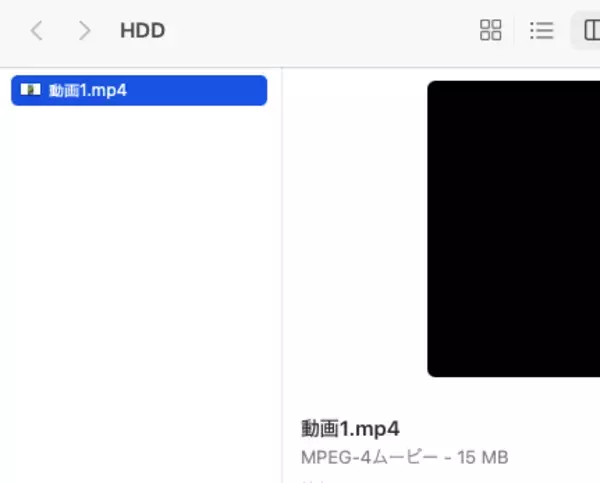Image resolution: width=600 pixels, height=483 pixels.
Task: Click the black video preview thumbnail
Action: click(x=514, y=229)
